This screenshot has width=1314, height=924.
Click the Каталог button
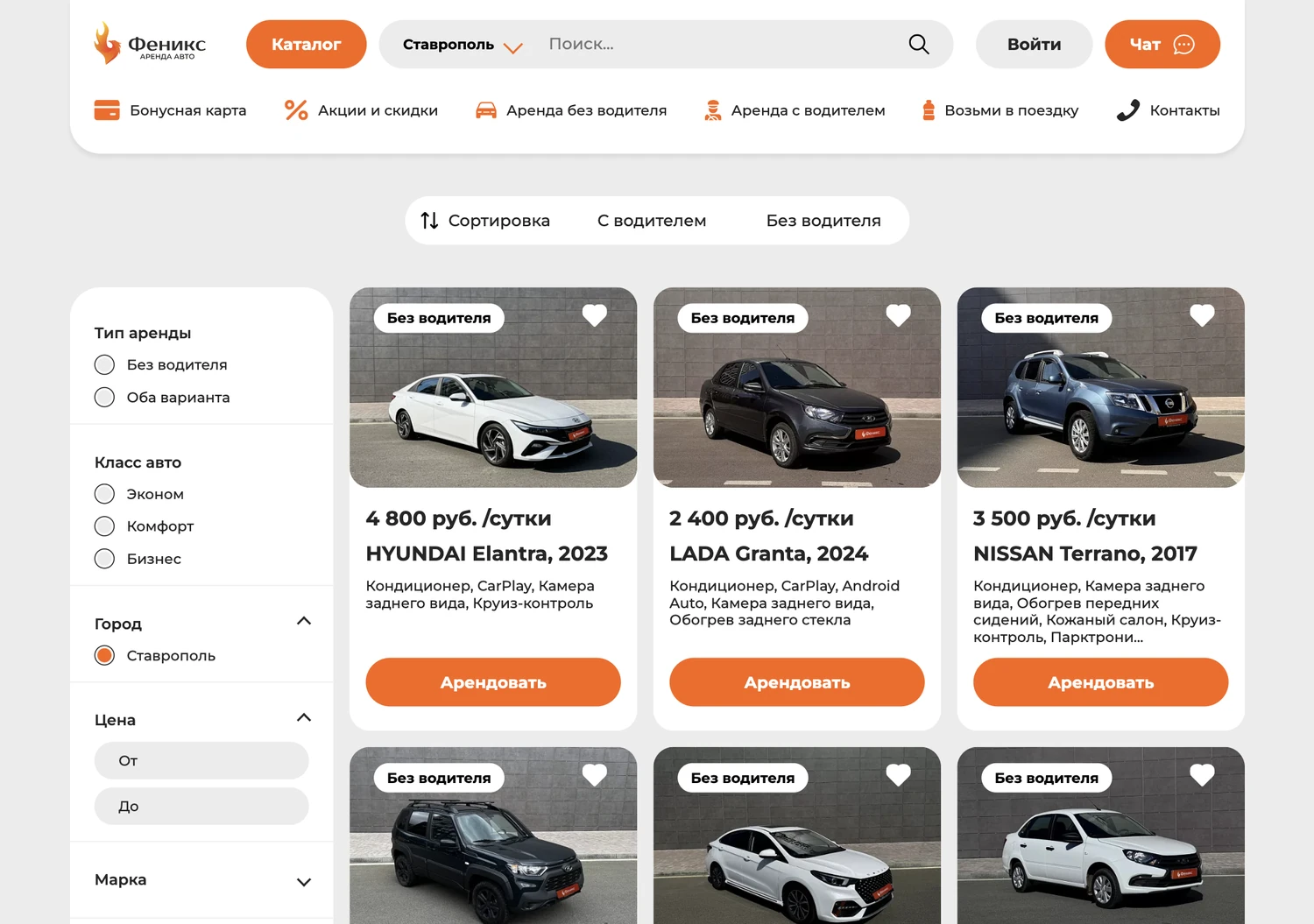click(307, 45)
